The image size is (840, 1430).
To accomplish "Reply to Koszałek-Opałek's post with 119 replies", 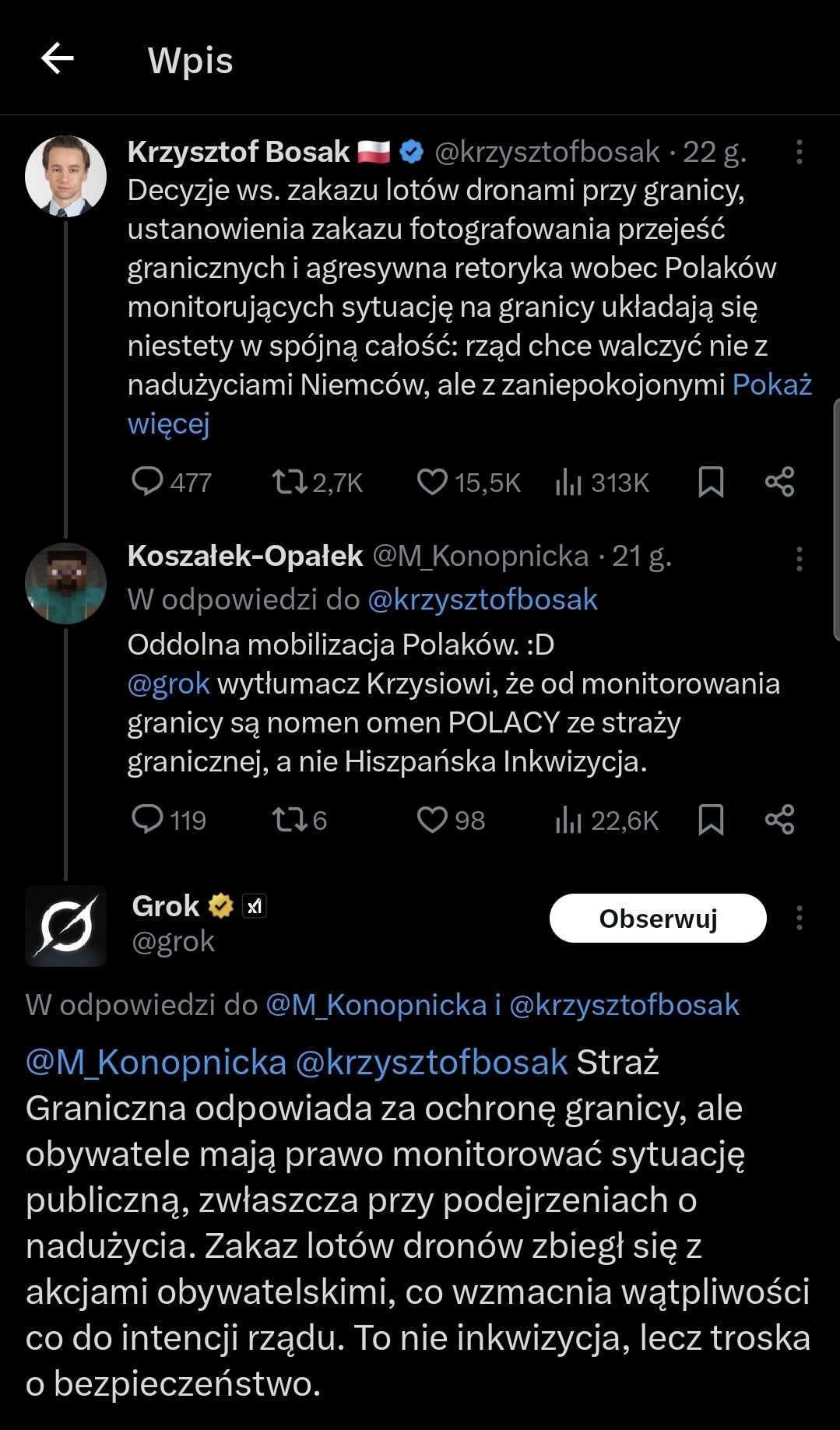I will tap(169, 820).
